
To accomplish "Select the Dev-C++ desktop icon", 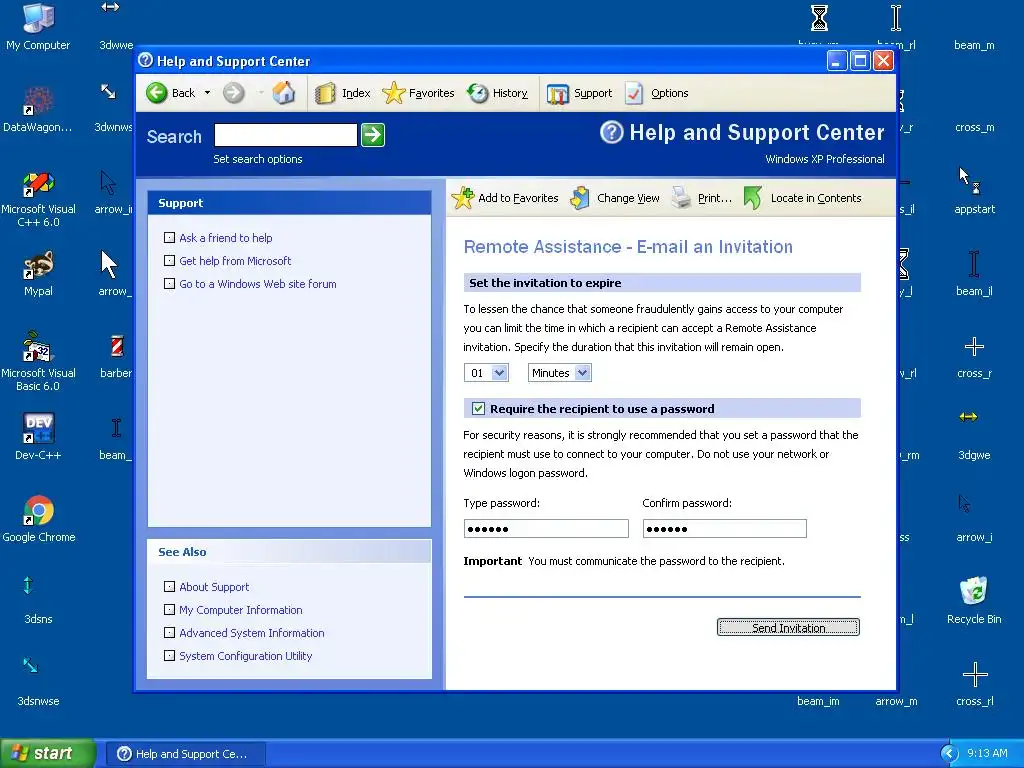I will pos(38,436).
